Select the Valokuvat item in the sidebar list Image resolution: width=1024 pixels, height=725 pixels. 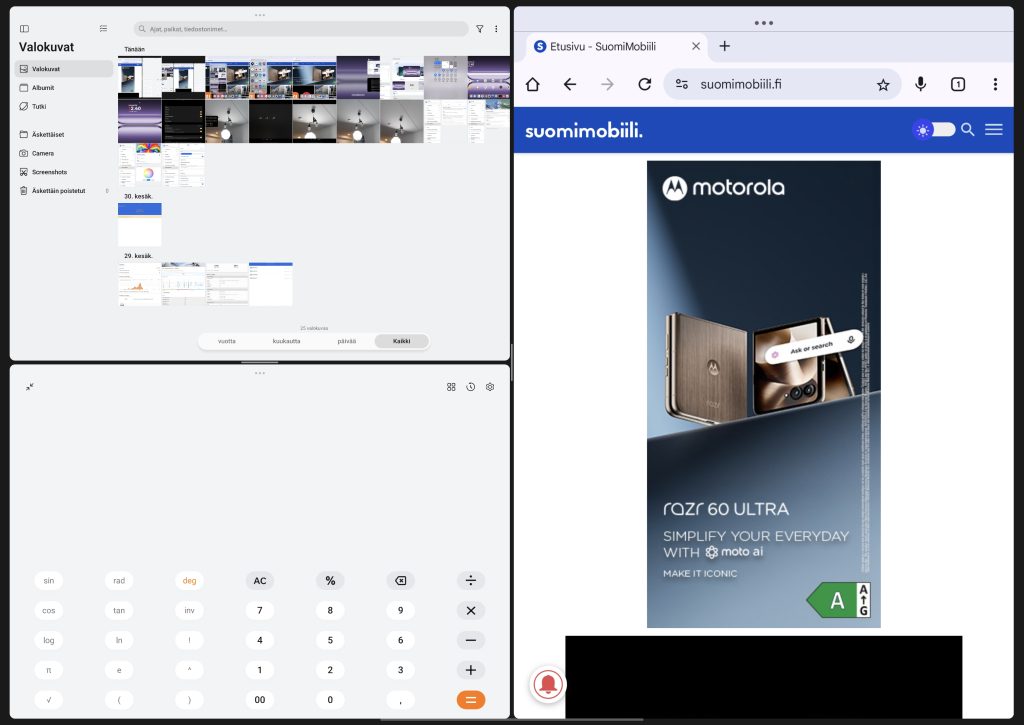63,69
